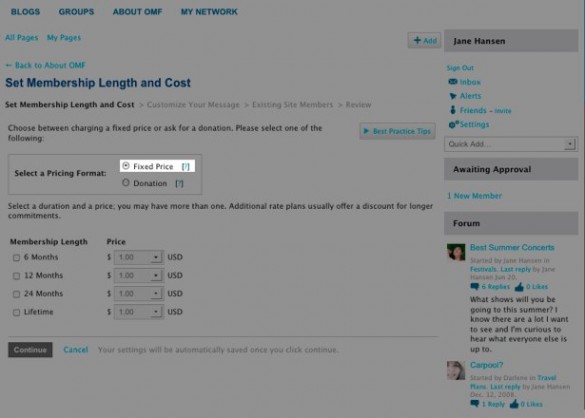Click Customize Your Message step
Screen dimensions: 585x418
coord(193,105)
